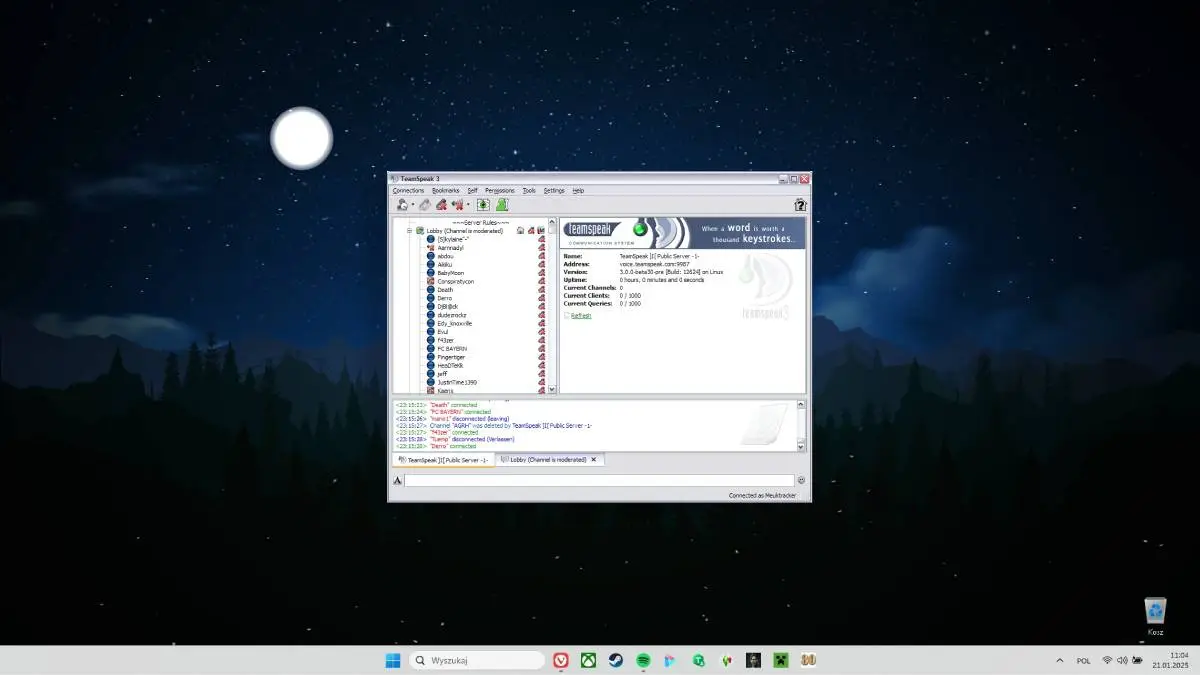
Task: Click the text formatting A icon
Action: 396,480
